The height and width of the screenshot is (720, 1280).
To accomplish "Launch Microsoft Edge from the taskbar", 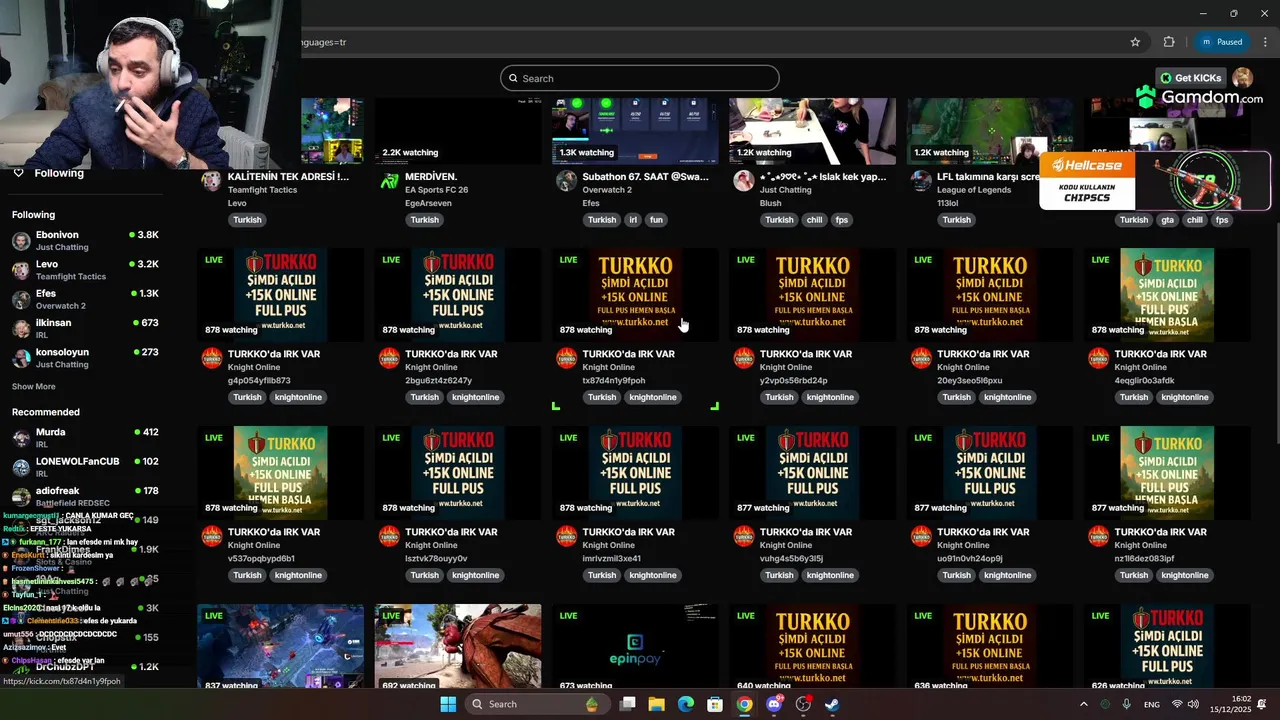I will (686, 704).
